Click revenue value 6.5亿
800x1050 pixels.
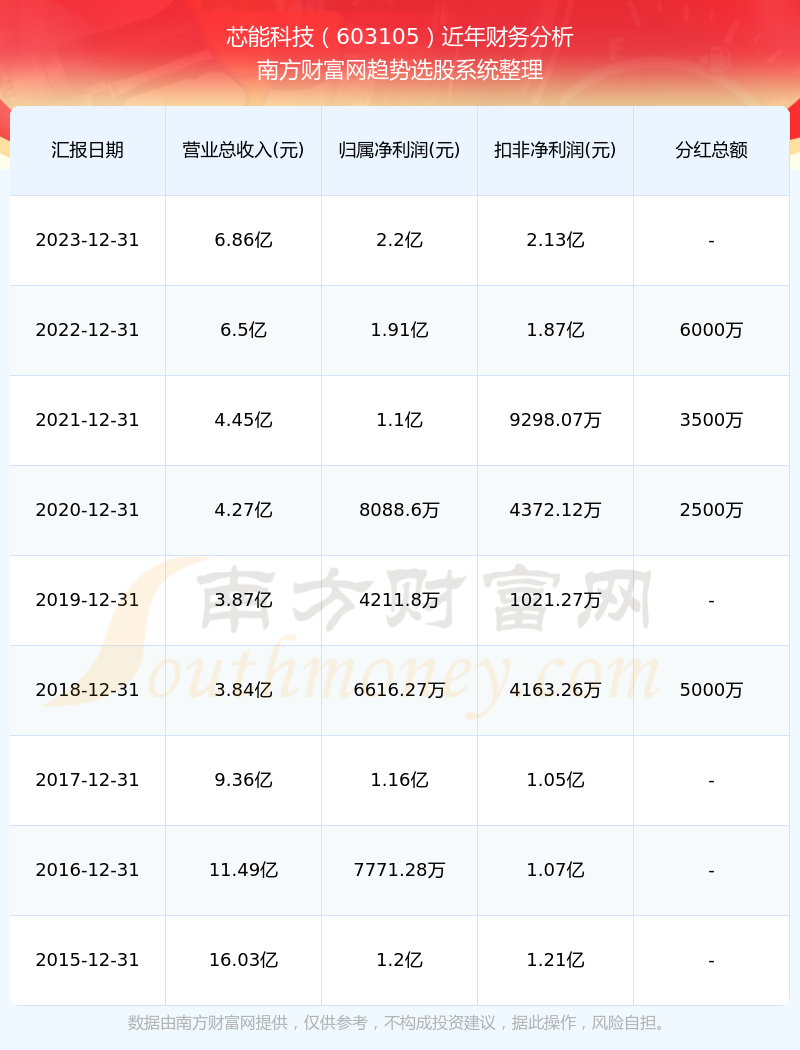click(243, 330)
